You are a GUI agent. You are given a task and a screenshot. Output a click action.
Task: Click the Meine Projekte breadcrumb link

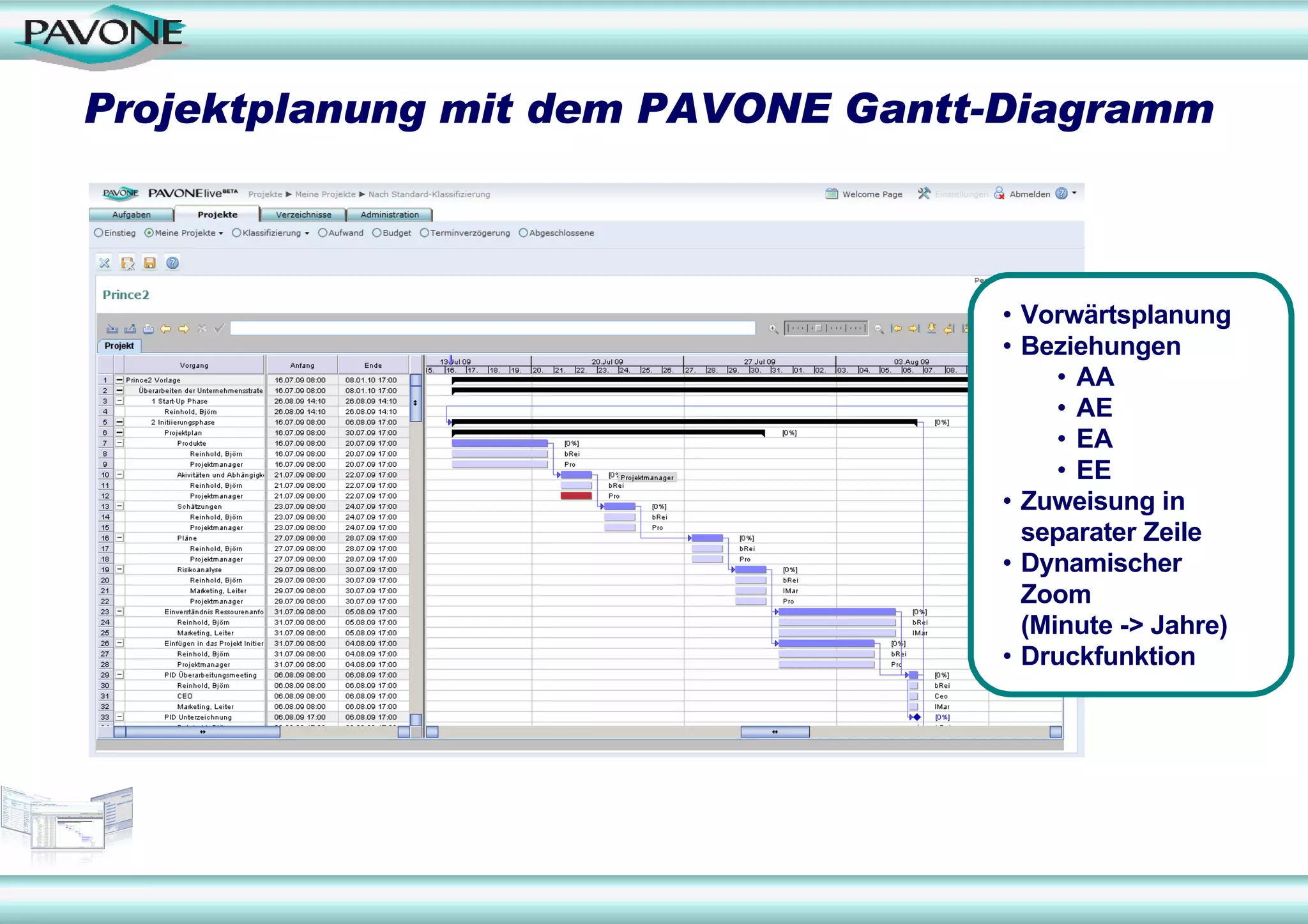click(325, 194)
